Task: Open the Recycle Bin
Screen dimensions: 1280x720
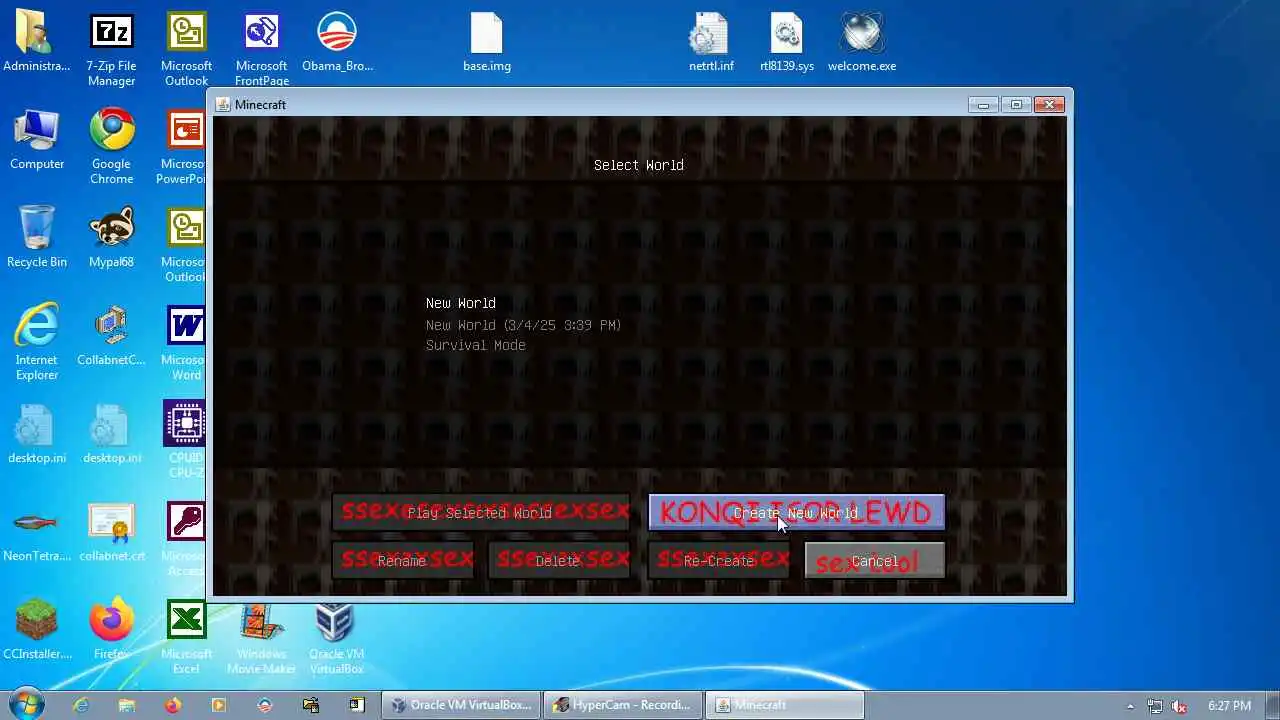Action: click(37, 238)
